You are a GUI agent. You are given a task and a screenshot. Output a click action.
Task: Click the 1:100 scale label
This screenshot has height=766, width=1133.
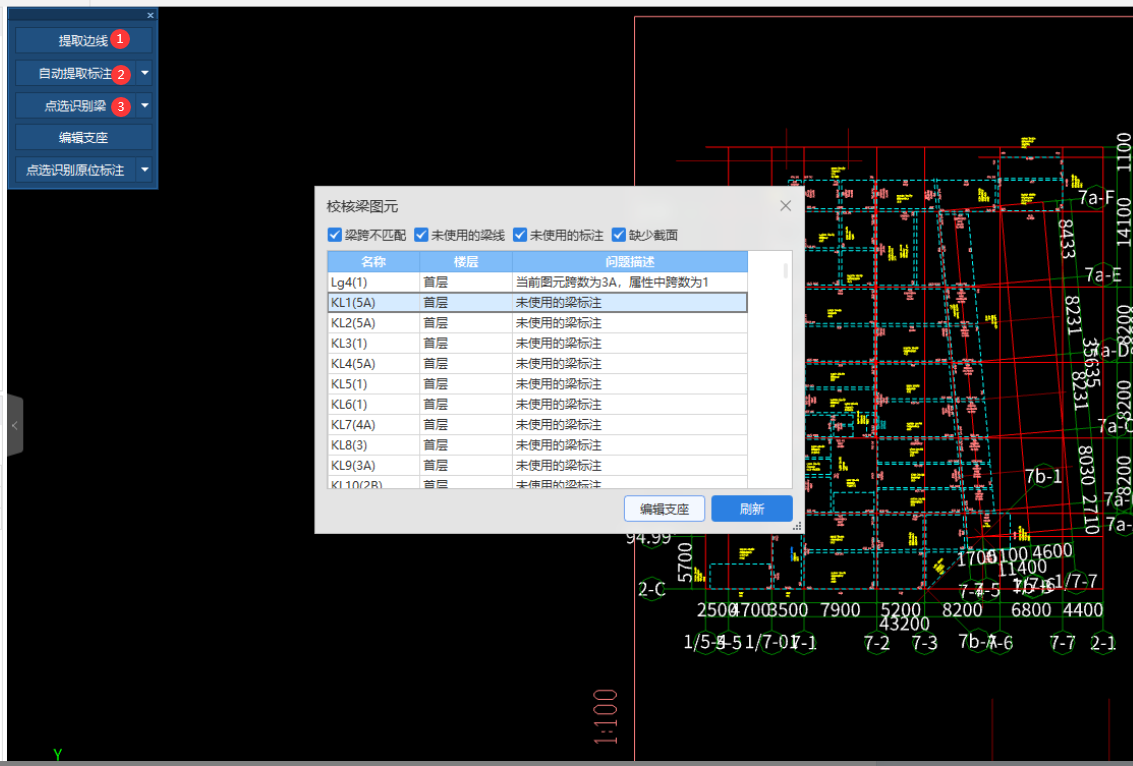pyautogui.click(x=606, y=716)
